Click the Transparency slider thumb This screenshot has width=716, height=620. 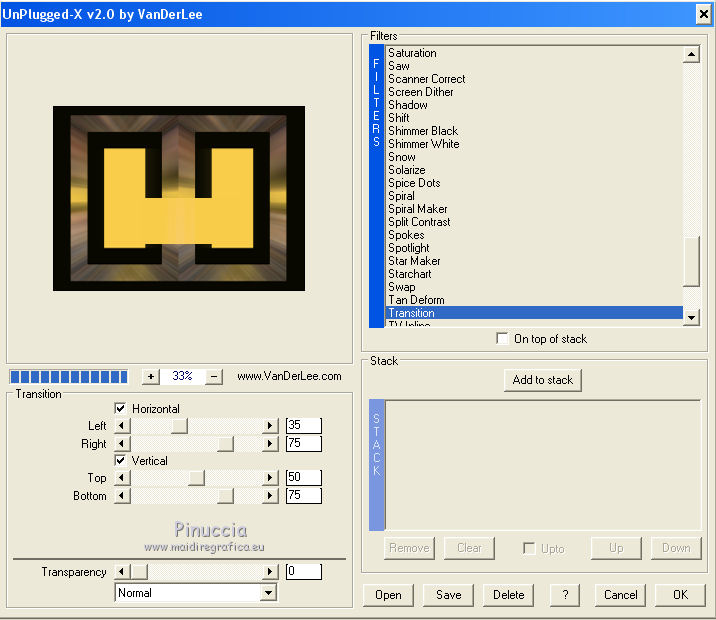[x=140, y=571]
